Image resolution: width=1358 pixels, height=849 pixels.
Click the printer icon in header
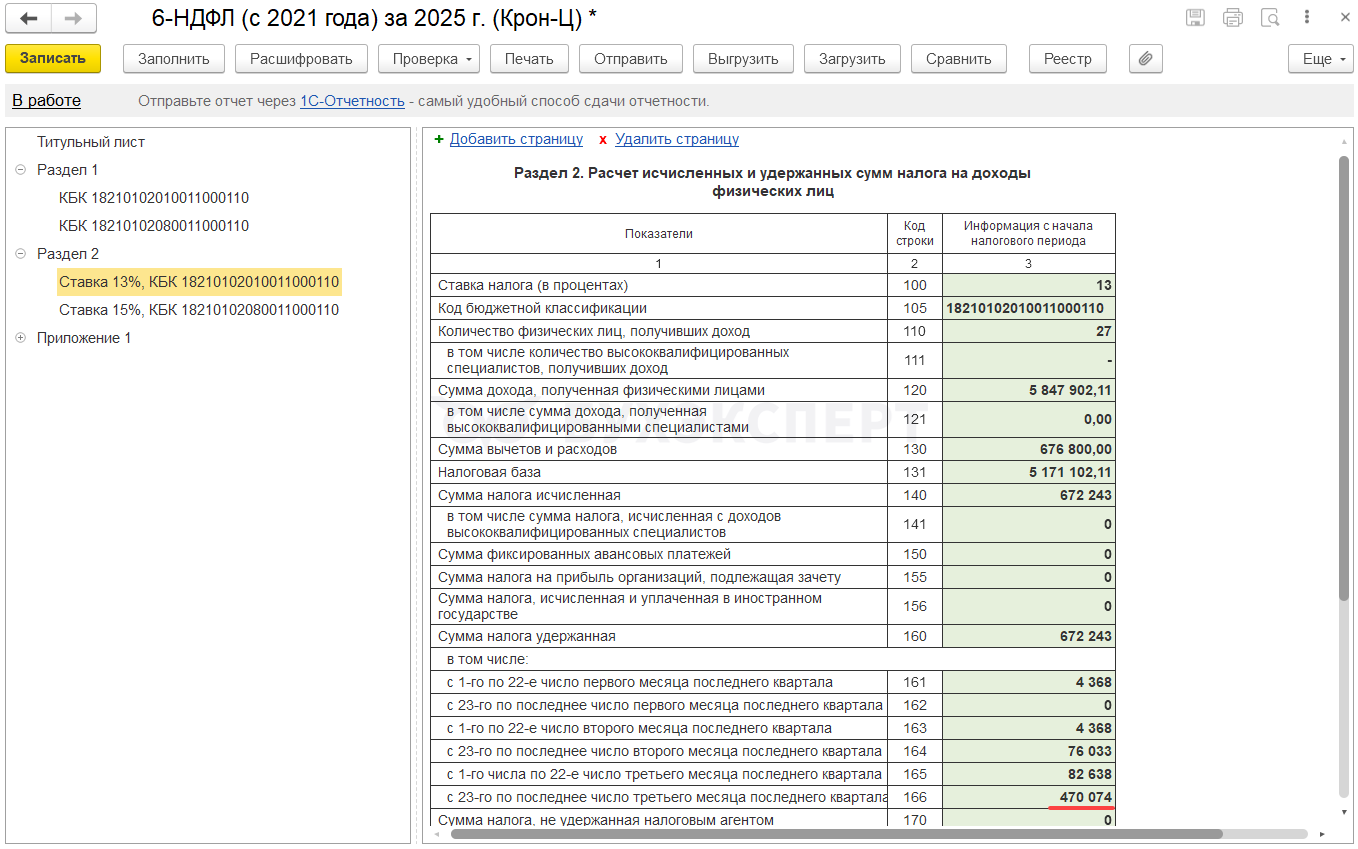(1232, 18)
